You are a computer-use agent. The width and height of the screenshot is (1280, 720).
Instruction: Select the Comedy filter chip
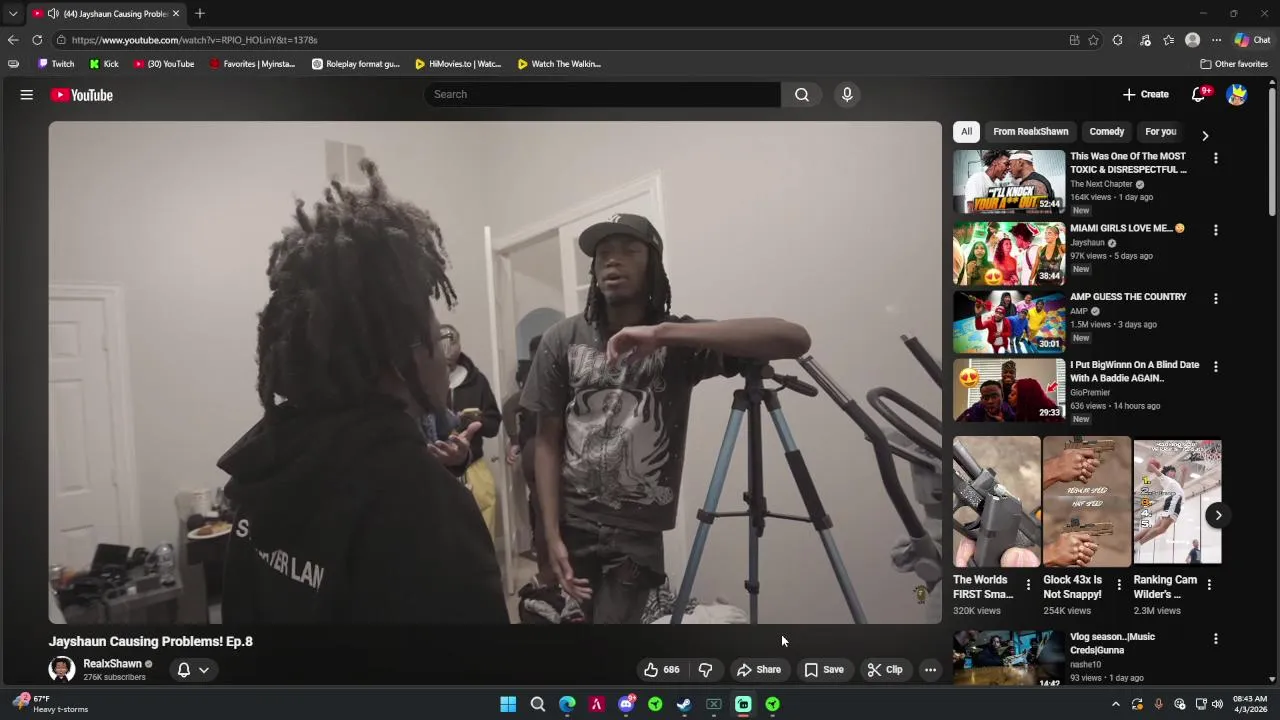pyautogui.click(x=1107, y=131)
